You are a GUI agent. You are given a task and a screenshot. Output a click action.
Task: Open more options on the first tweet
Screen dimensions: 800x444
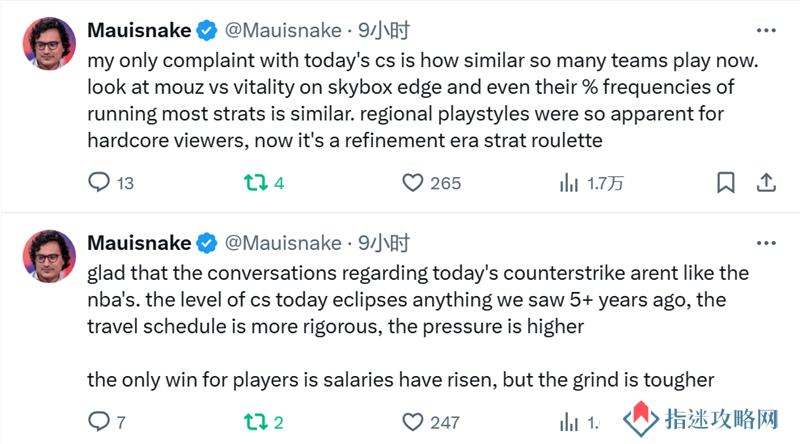pyautogui.click(x=766, y=31)
